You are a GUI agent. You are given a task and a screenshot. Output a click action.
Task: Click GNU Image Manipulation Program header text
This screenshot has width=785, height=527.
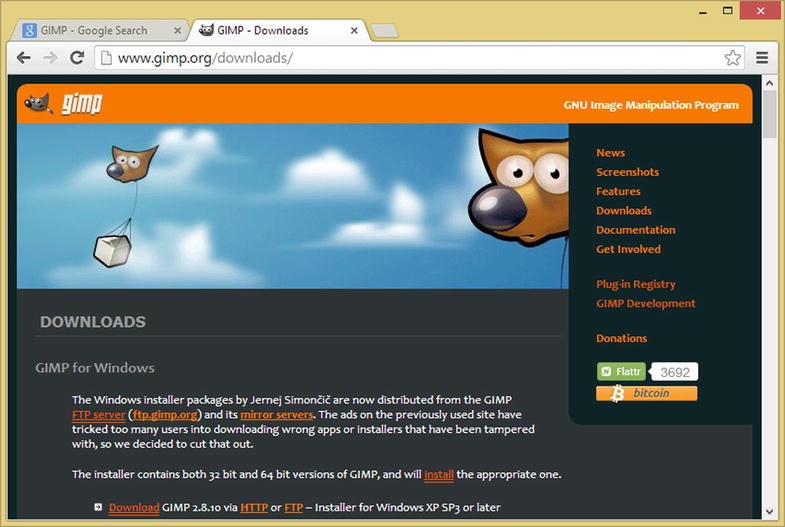(651, 105)
